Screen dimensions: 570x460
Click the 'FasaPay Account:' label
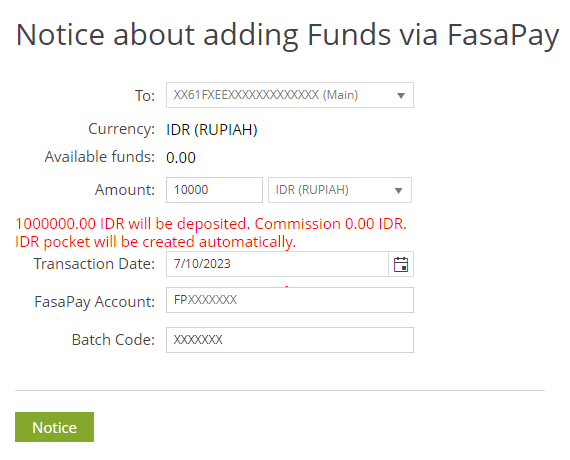tap(95, 302)
